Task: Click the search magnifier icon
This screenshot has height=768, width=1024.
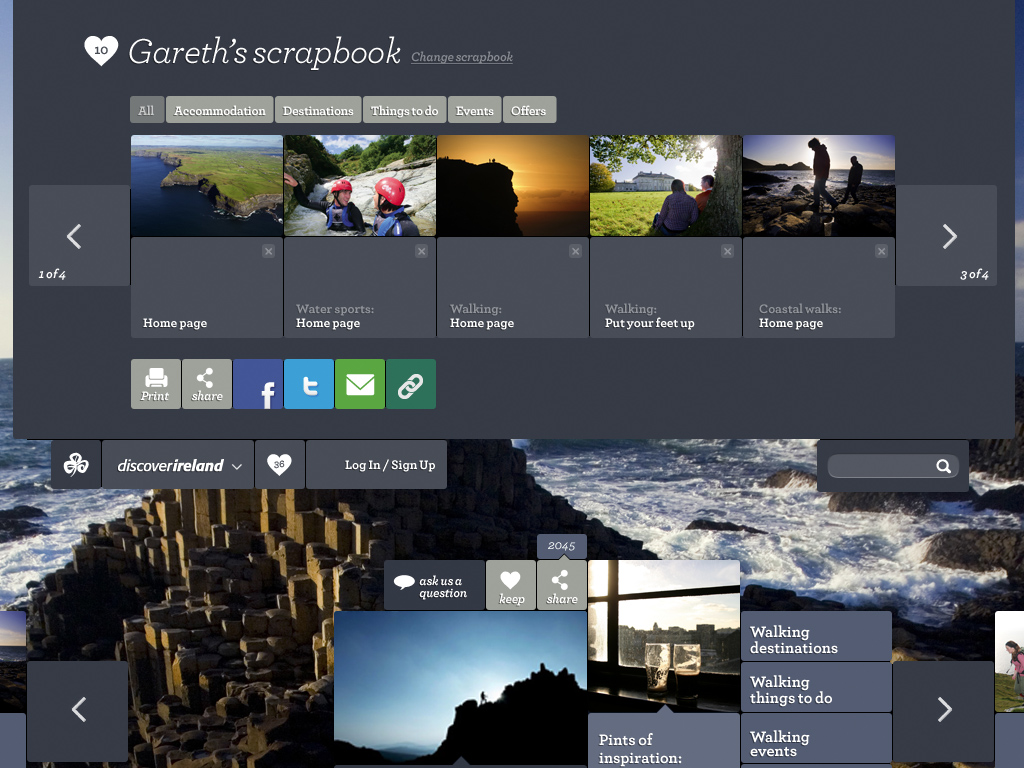Action: 943,466
